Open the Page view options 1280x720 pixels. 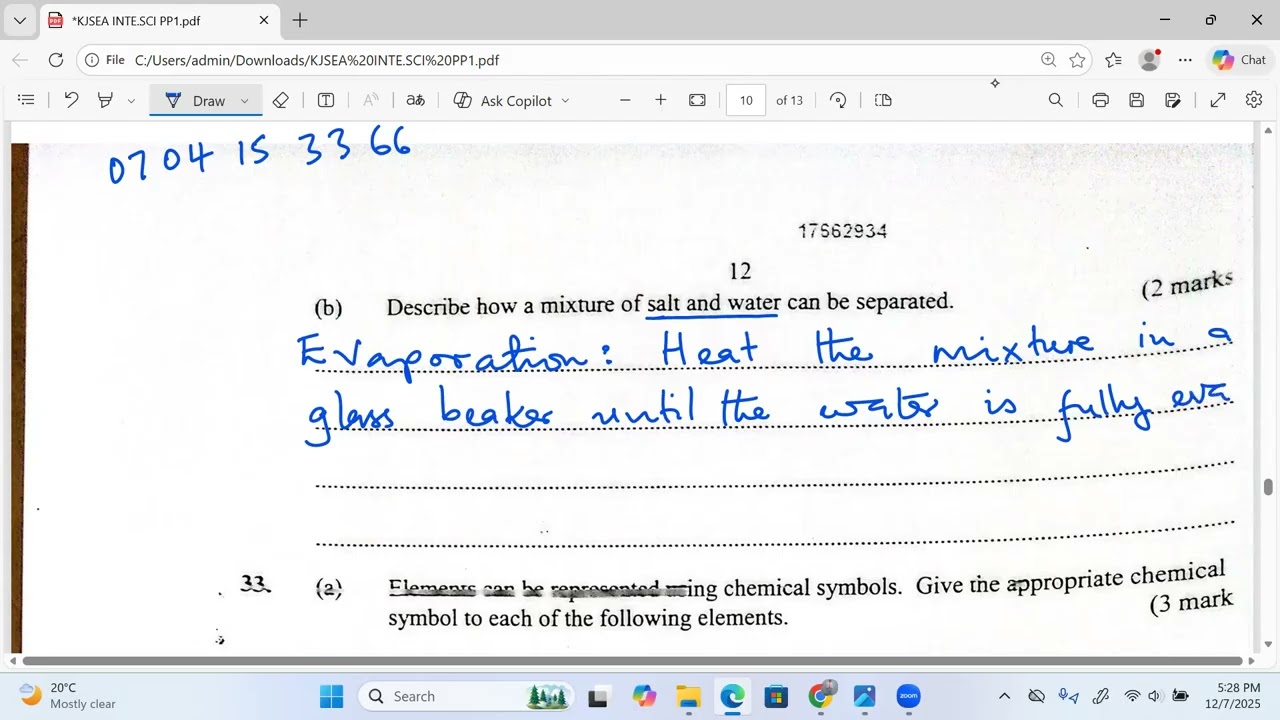883,100
